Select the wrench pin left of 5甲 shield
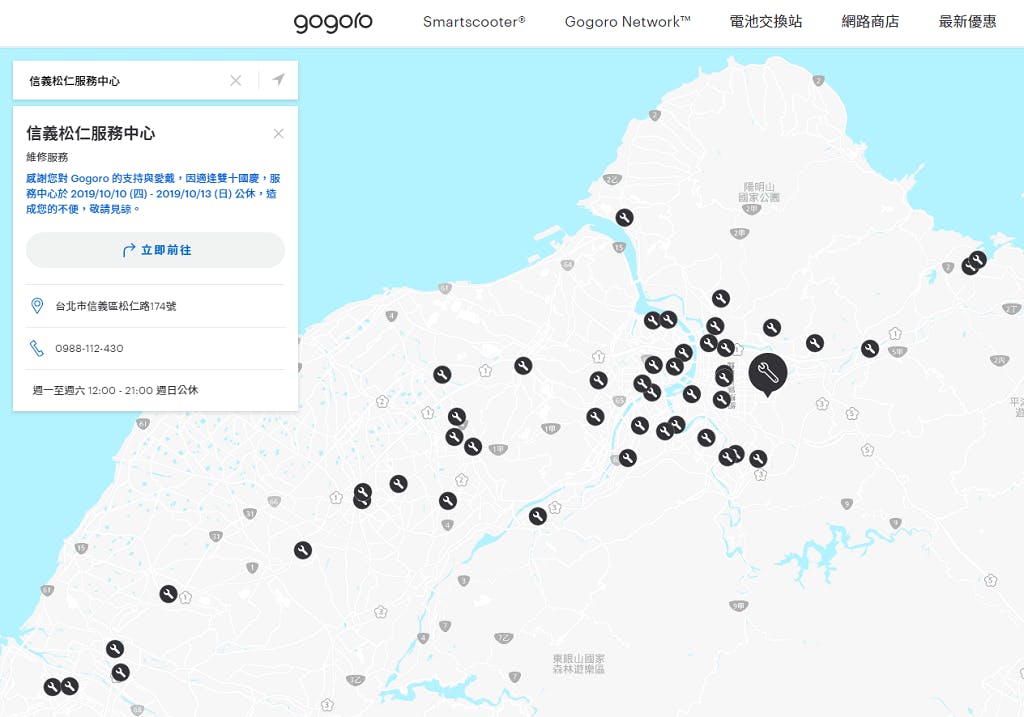 click(x=869, y=349)
